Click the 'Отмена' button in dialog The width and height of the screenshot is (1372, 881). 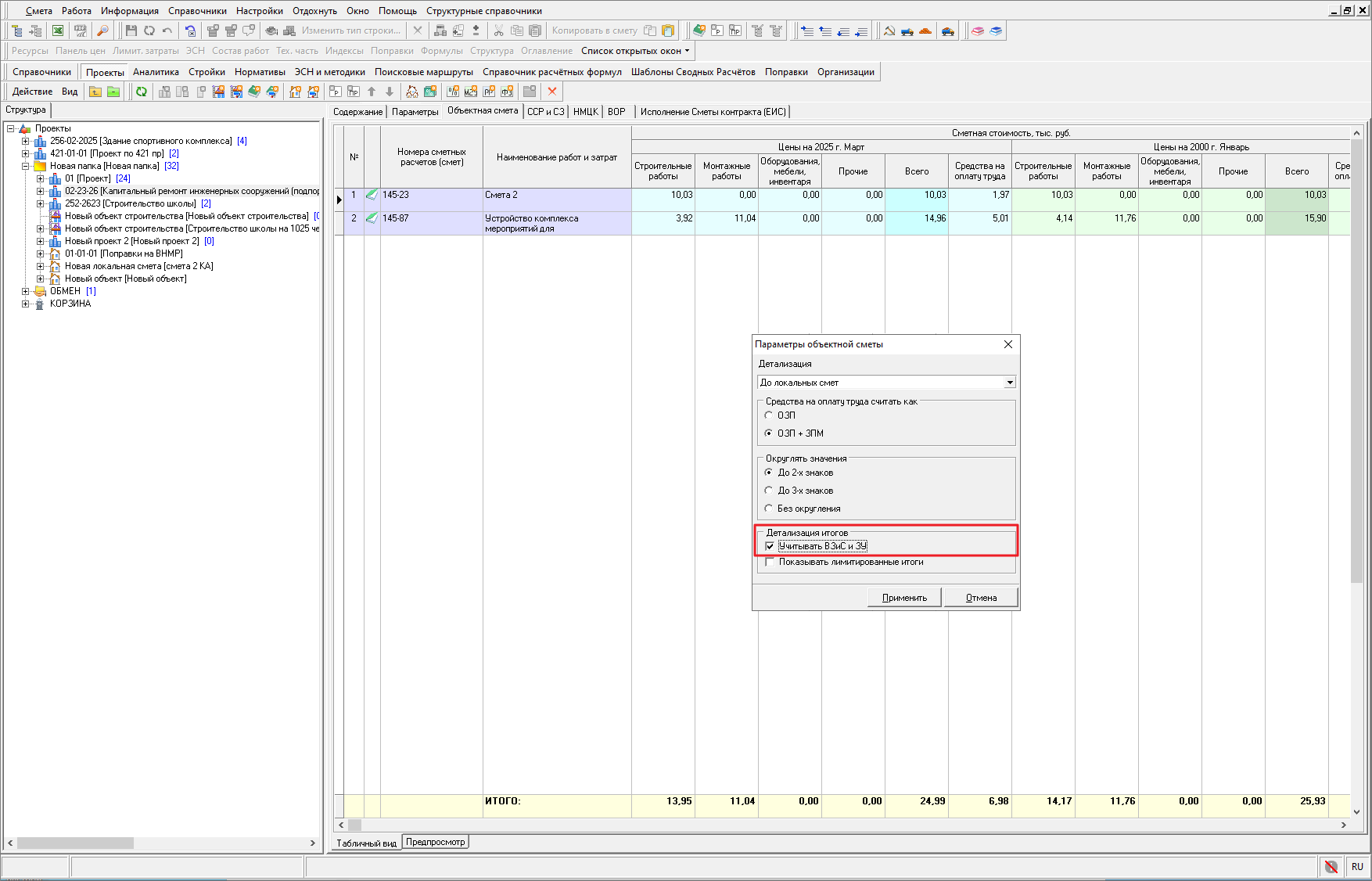[981, 598]
